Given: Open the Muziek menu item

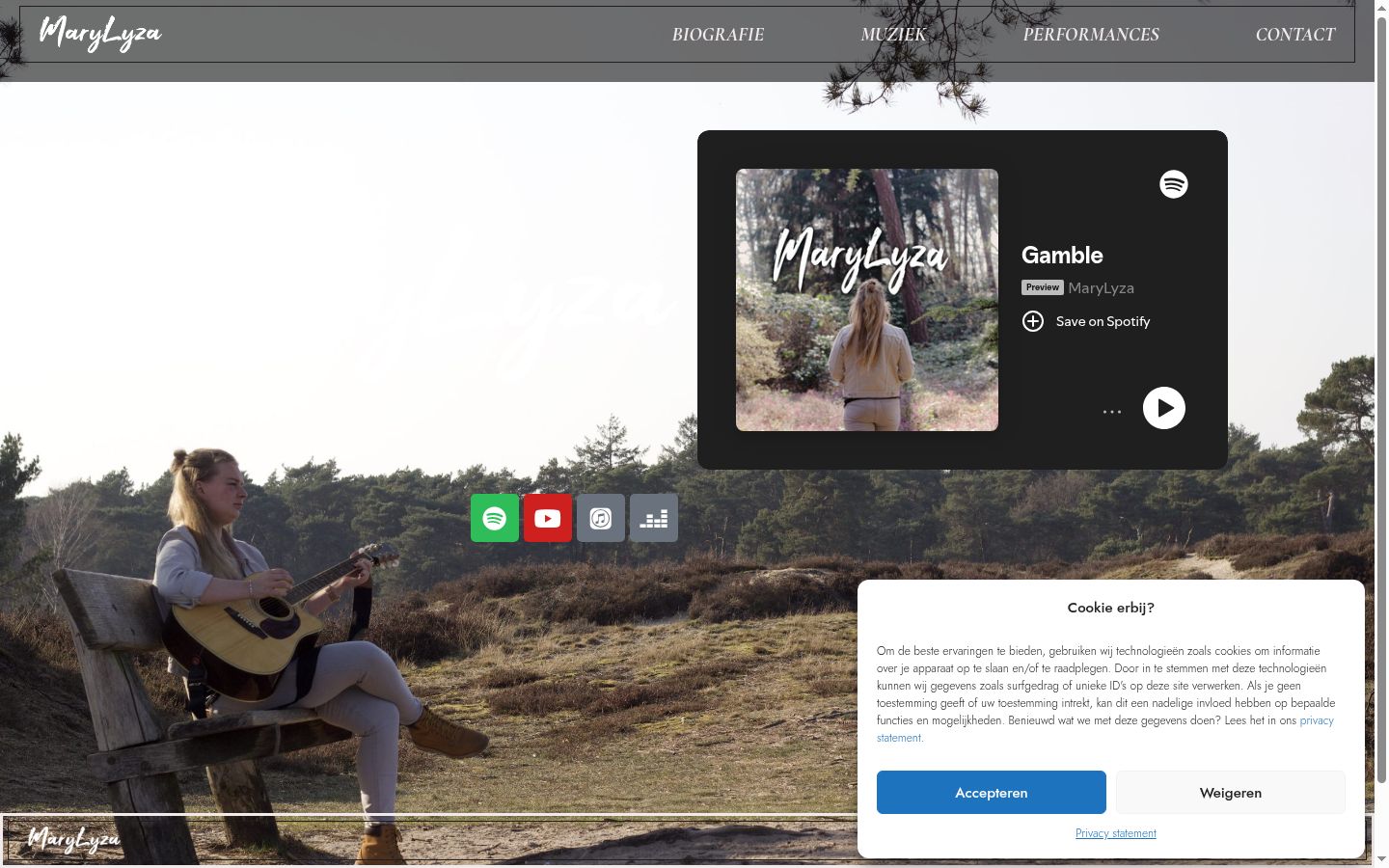Looking at the screenshot, I should pos(893,35).
